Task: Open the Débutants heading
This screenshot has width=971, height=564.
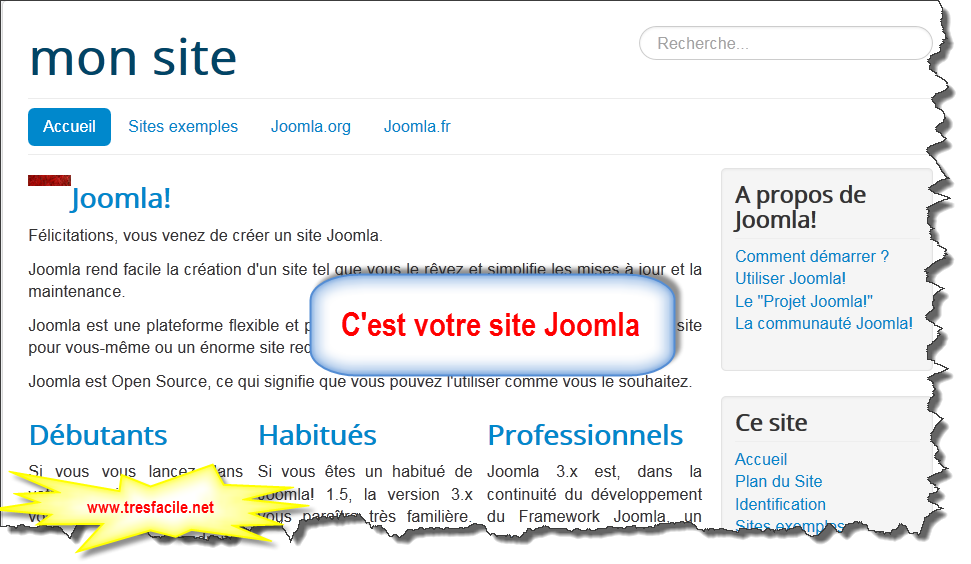Action: click(98, 435)
